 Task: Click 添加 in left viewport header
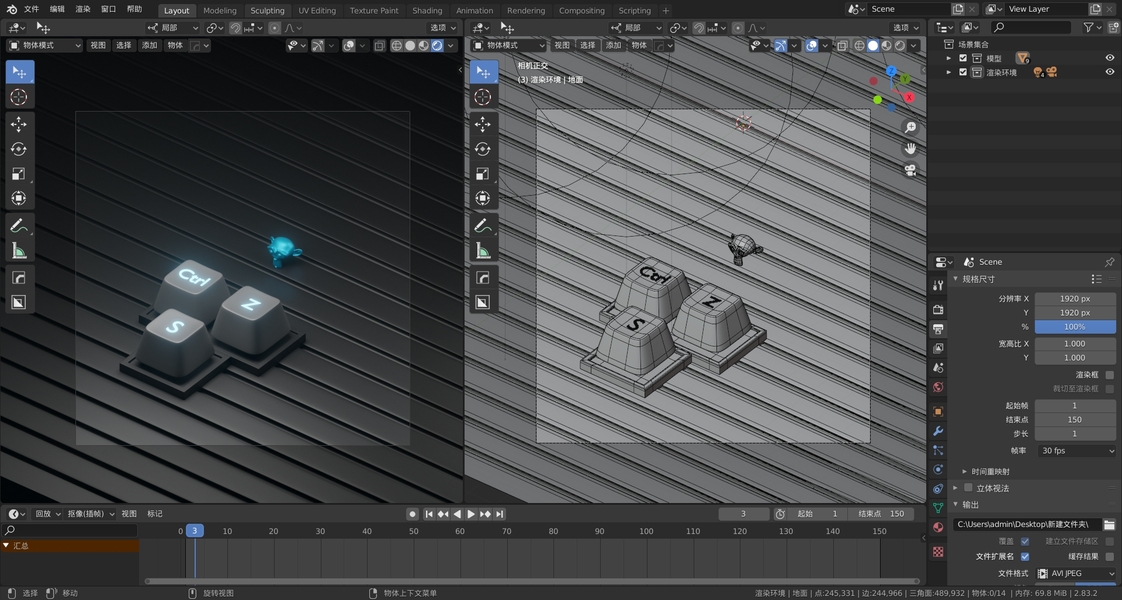(x=150, y=45)
